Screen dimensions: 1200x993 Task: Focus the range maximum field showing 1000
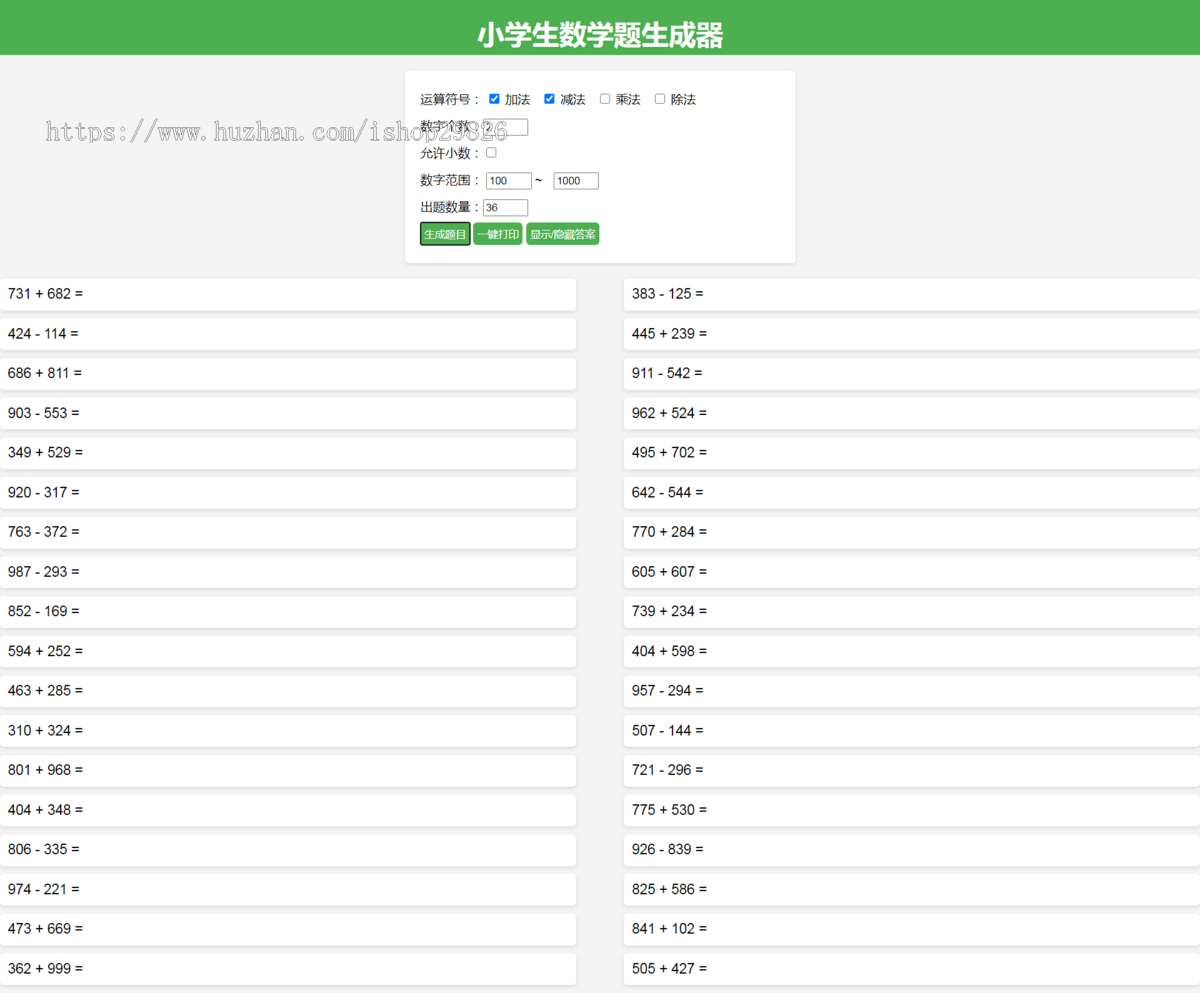pyautogui.click(x=576, y=181)
